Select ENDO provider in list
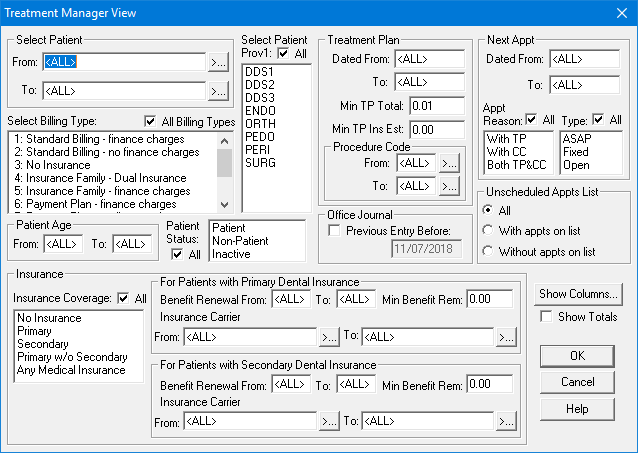This screenshot has height=453, width=638. tap(258, 111)
